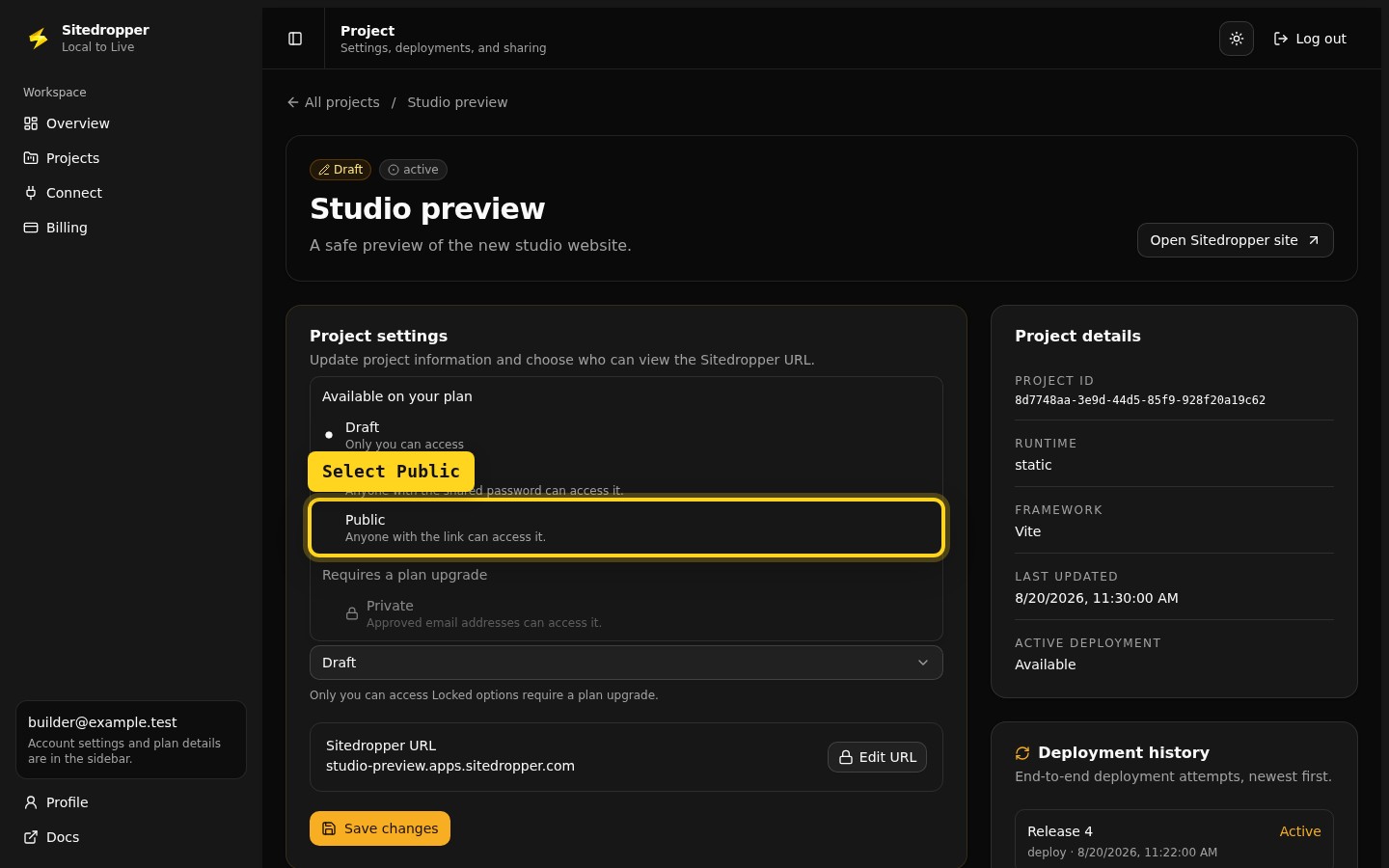The width and height of the screenshot is (1389, 868).
Task: Click the Docs external link icon
Action: pos(31,837)
